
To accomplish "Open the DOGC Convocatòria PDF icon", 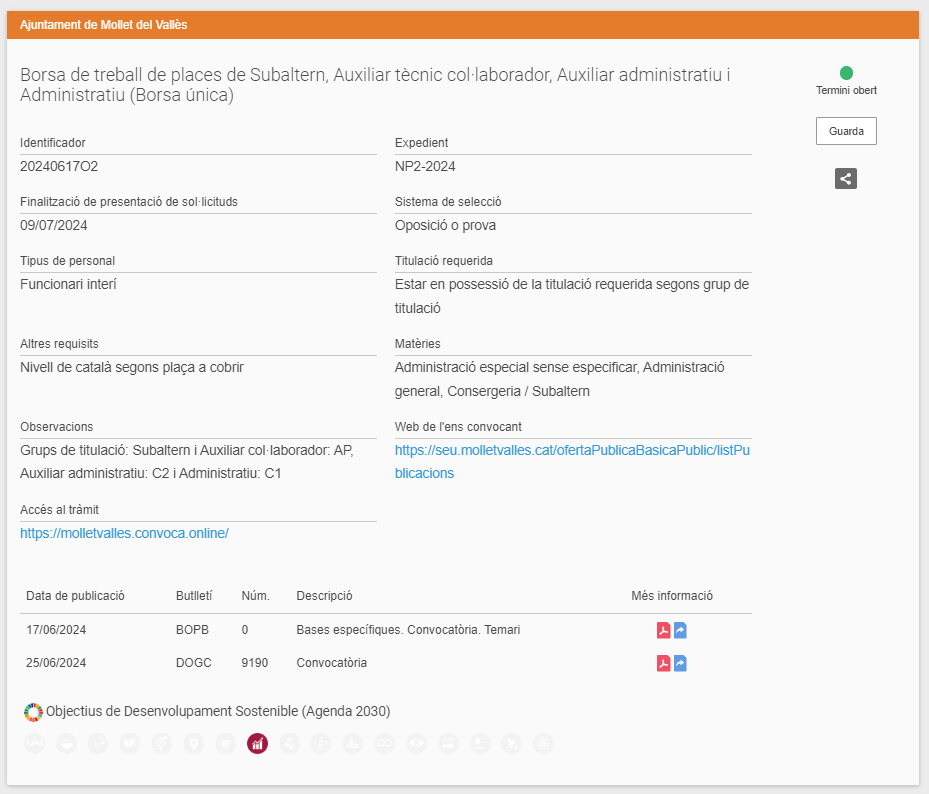I will [663, 663].
